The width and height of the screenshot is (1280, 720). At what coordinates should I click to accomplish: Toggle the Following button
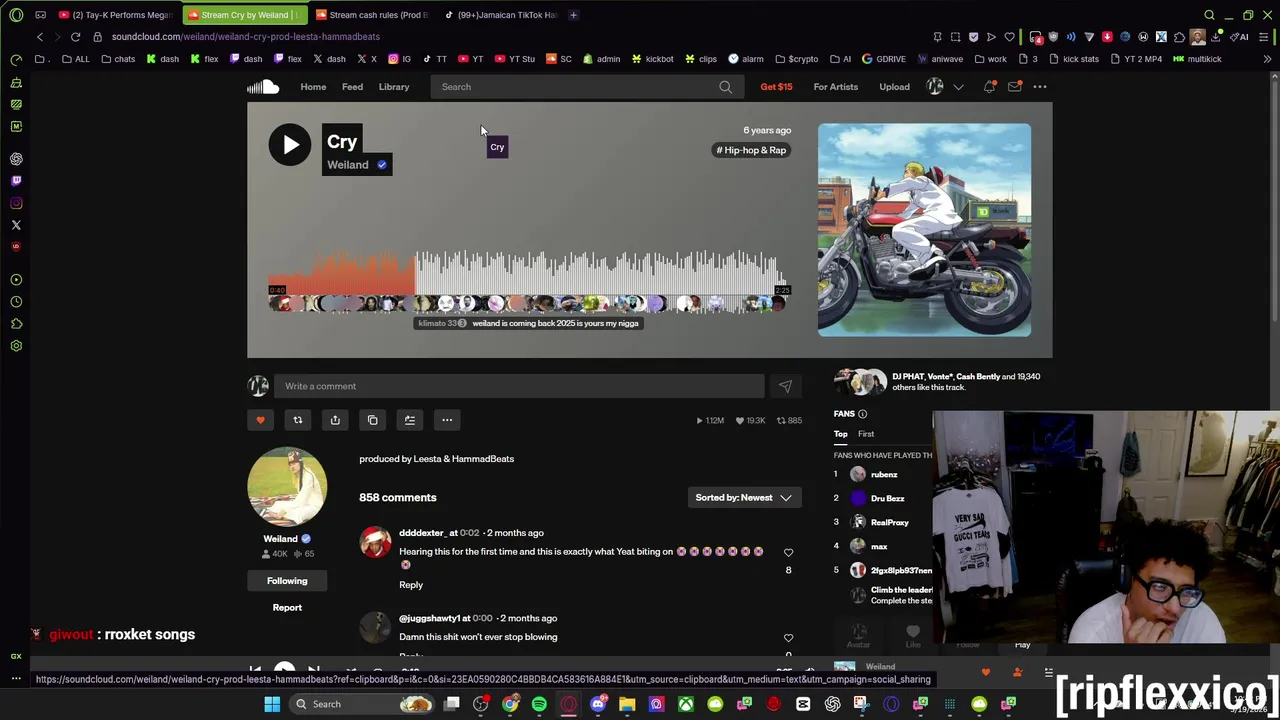click(x=287, y=581)
